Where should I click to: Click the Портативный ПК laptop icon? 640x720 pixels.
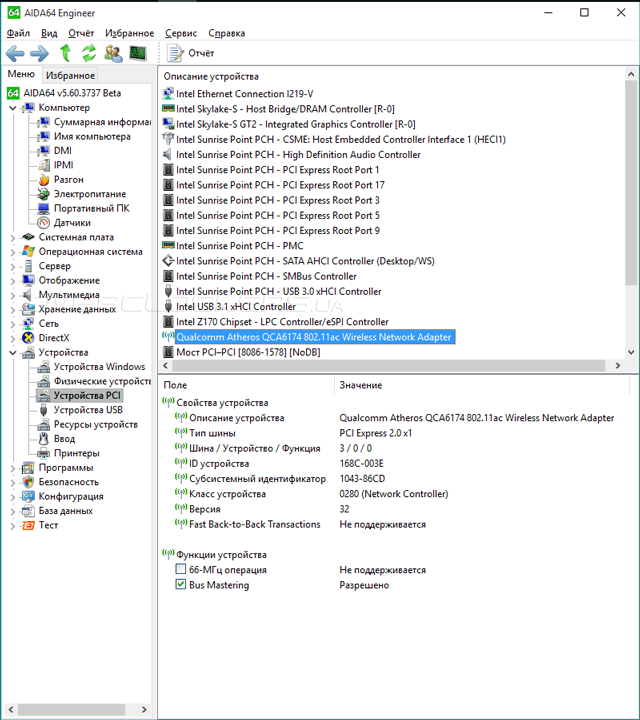(x=44, y=208)
